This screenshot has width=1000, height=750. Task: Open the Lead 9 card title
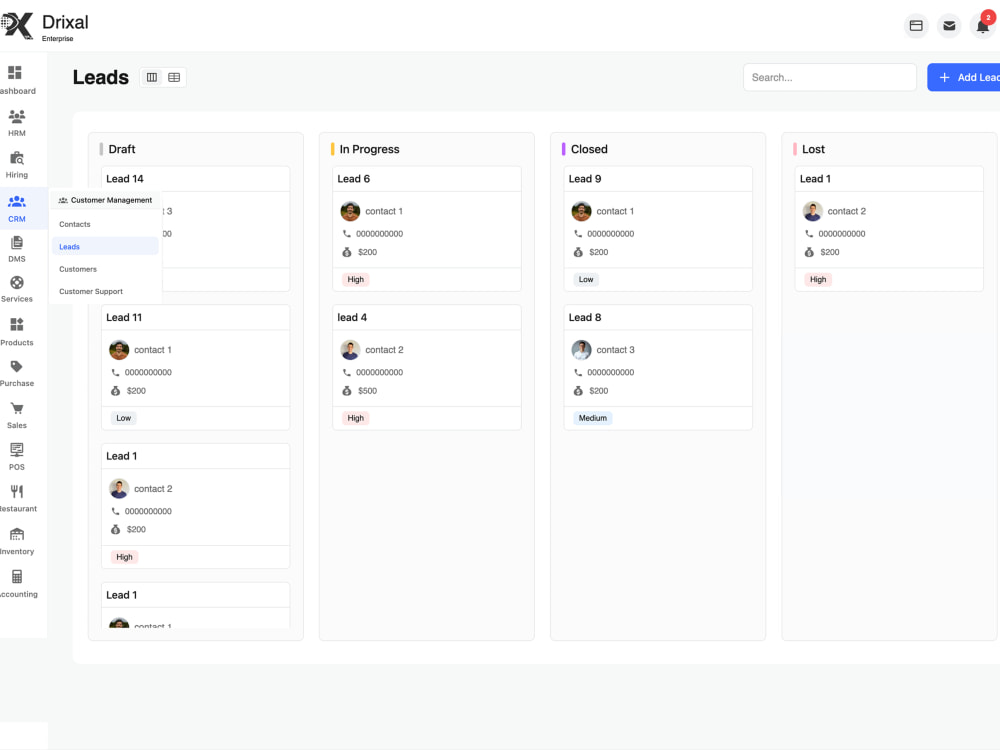(585, 179)
